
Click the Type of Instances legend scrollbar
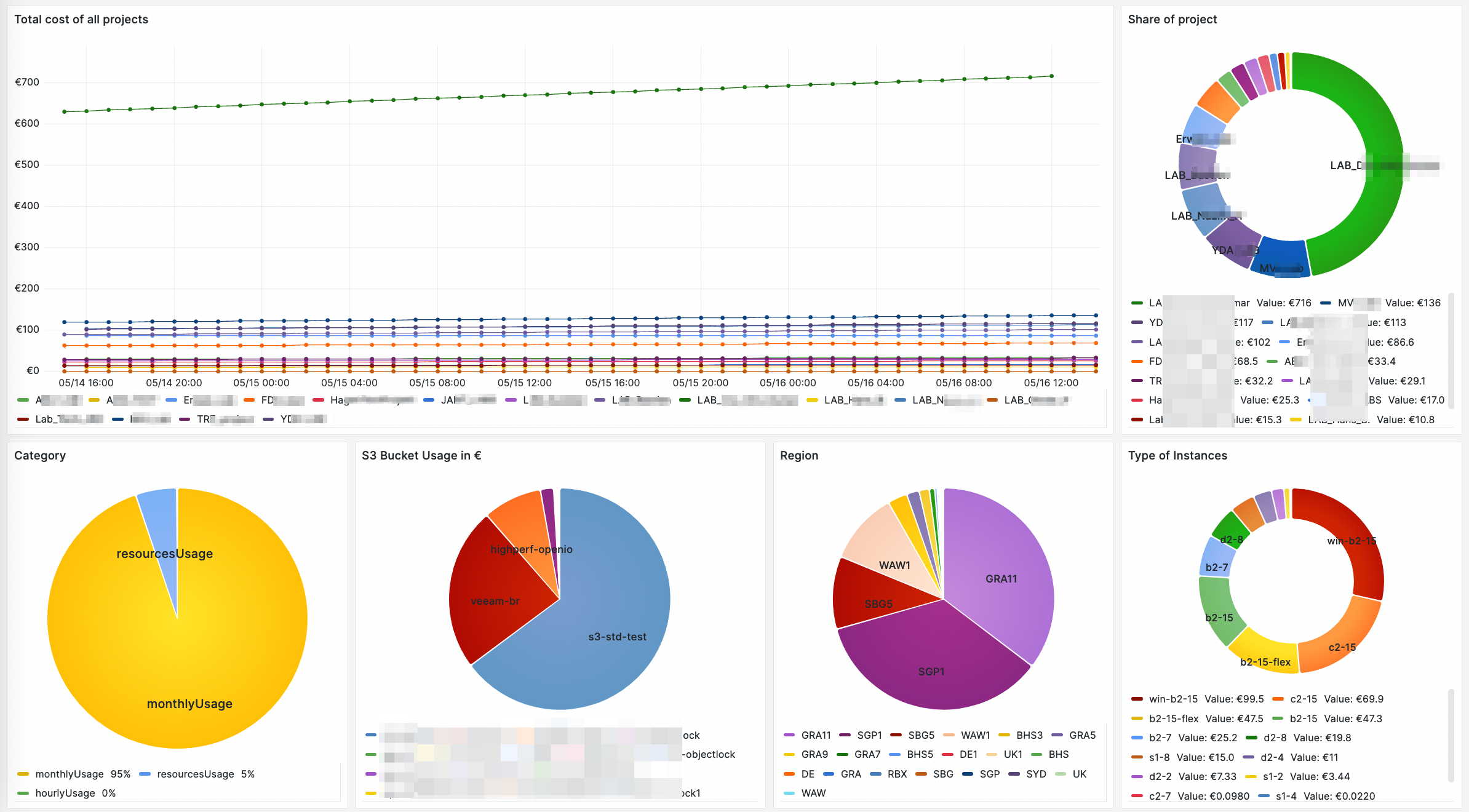[x=1451, y=735]
